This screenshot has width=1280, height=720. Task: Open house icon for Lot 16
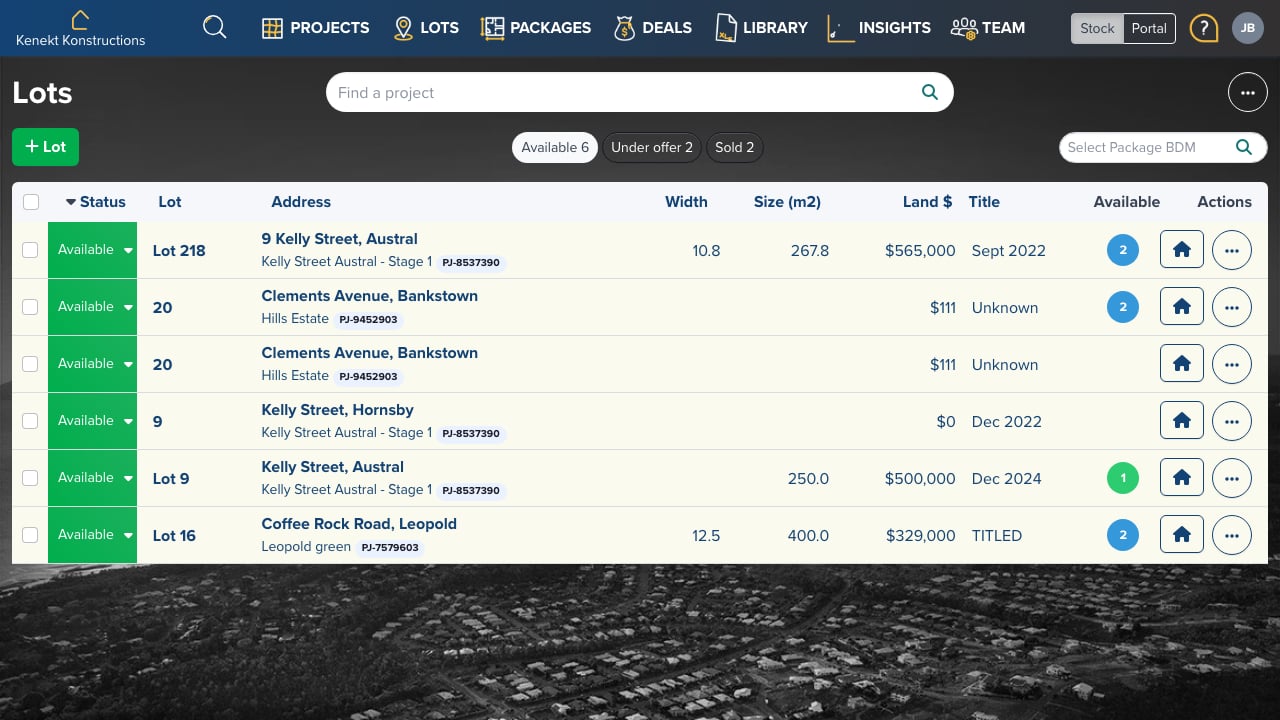[x=1181, y=535]
